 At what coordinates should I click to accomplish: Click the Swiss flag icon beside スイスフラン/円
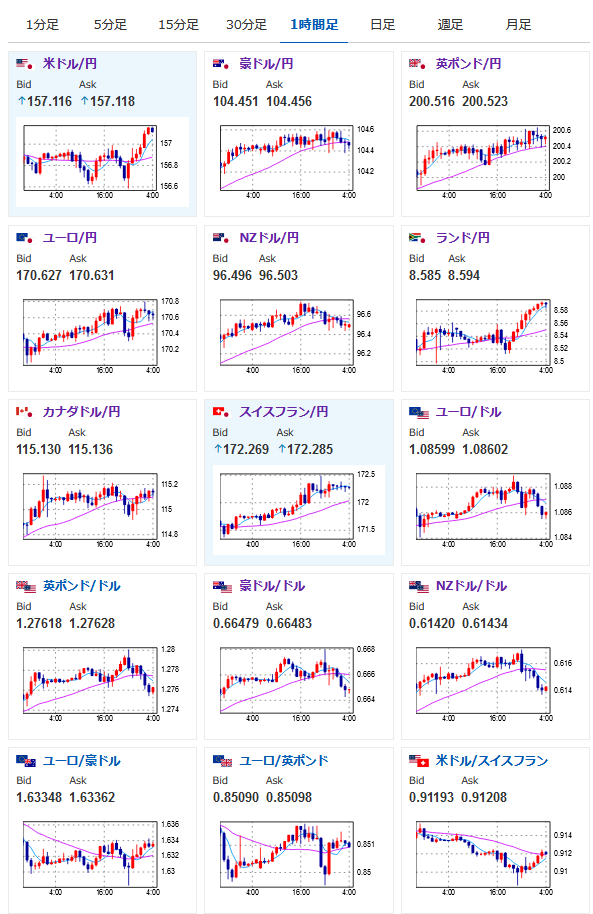[x=221, y=412]
